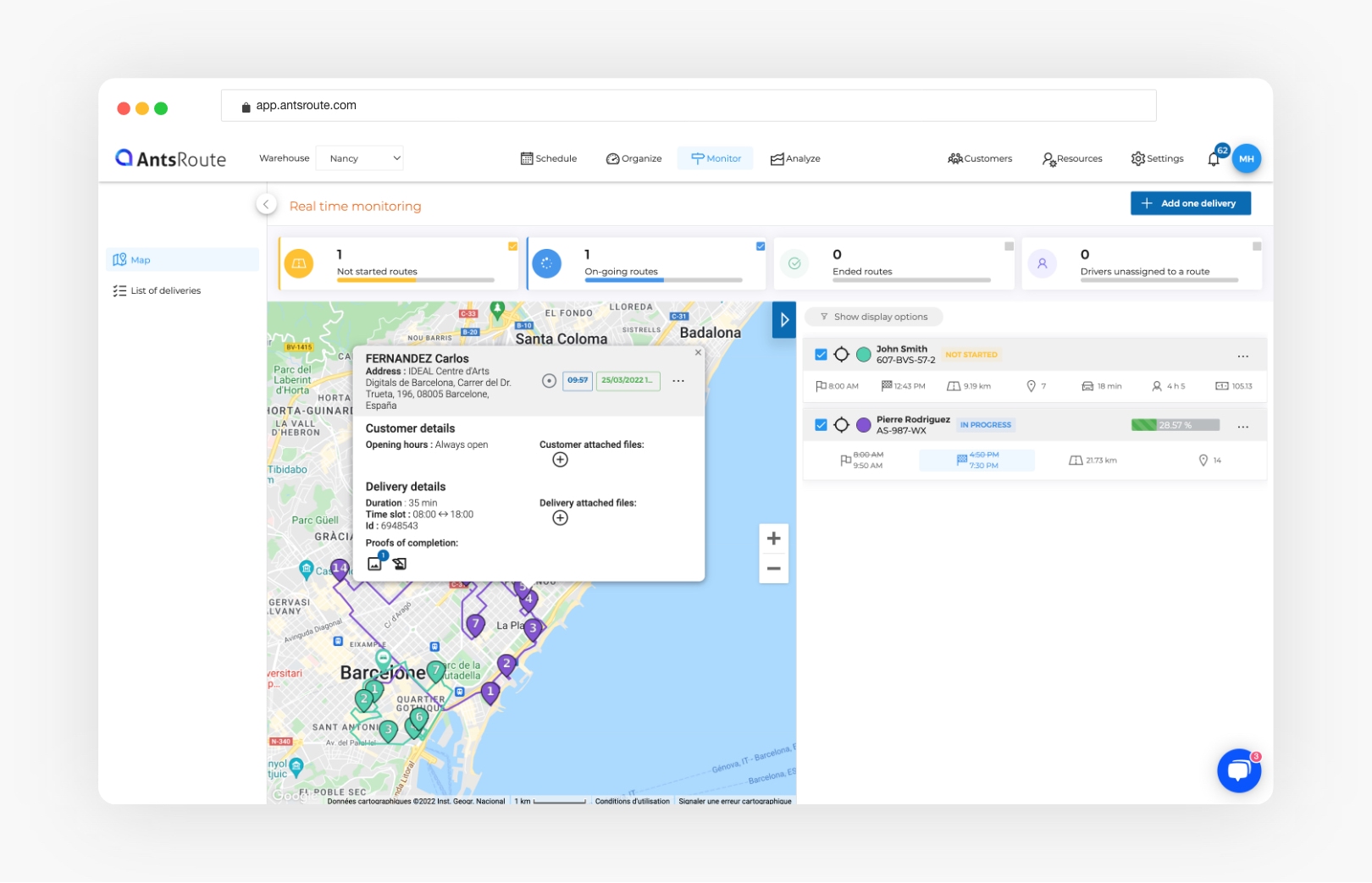1372x883 pixels.
Task: Click green map marker number 6
Action: pyautogui.click(x=418, y=718)
